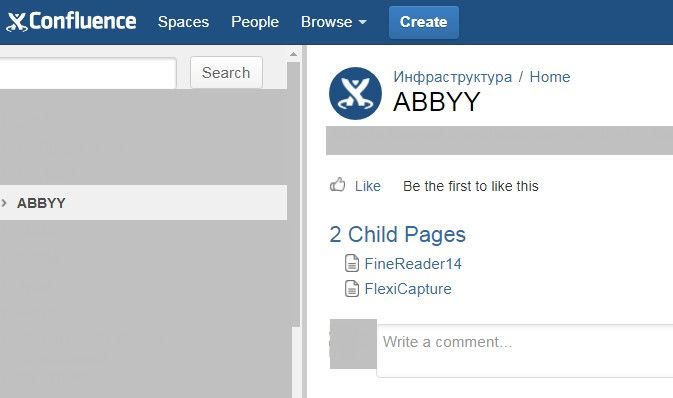Open the People directory
The image size is (673, 398).
click(x=255, y=22)
